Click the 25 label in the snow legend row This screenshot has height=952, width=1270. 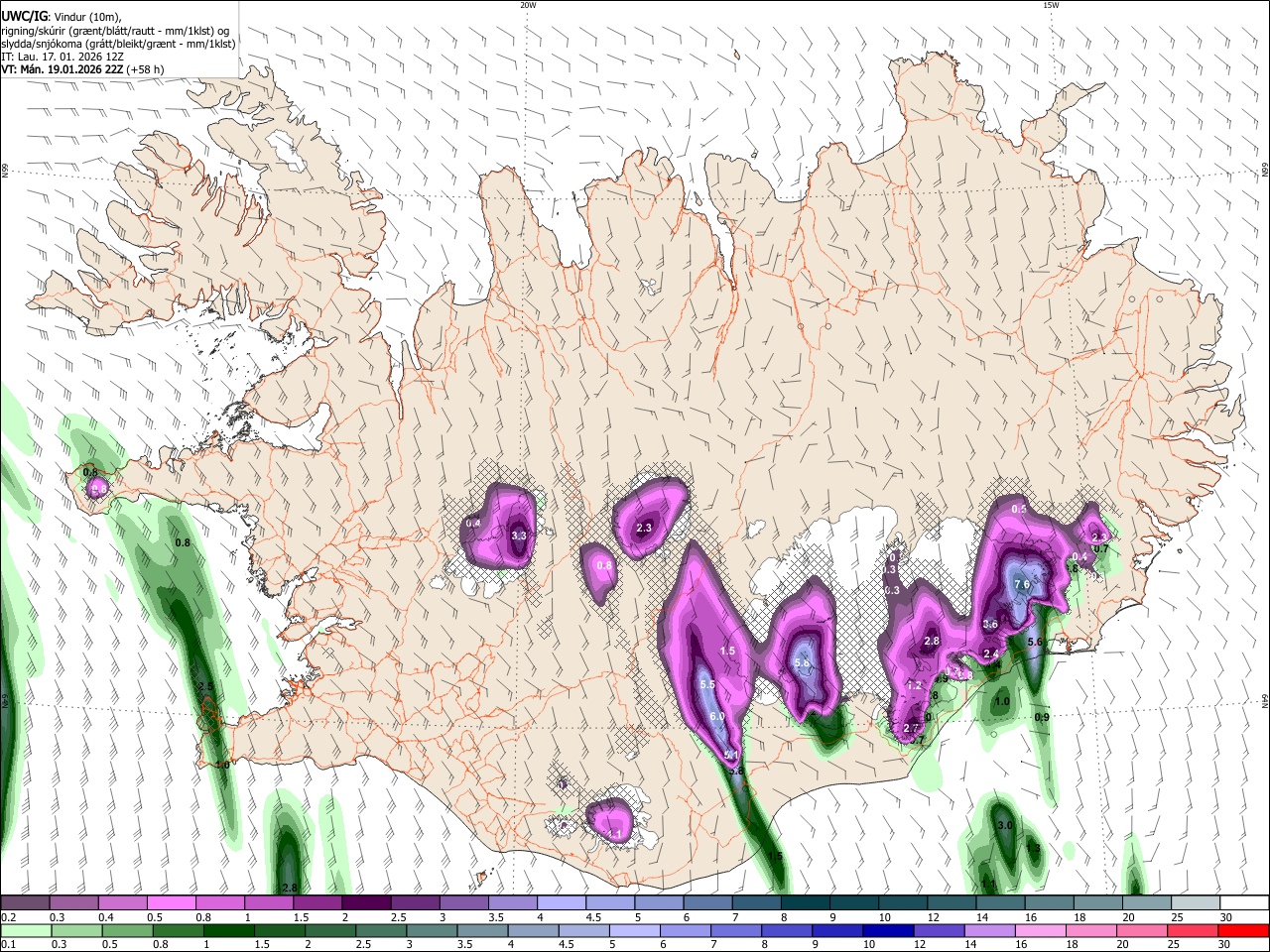click(1176, 918)
